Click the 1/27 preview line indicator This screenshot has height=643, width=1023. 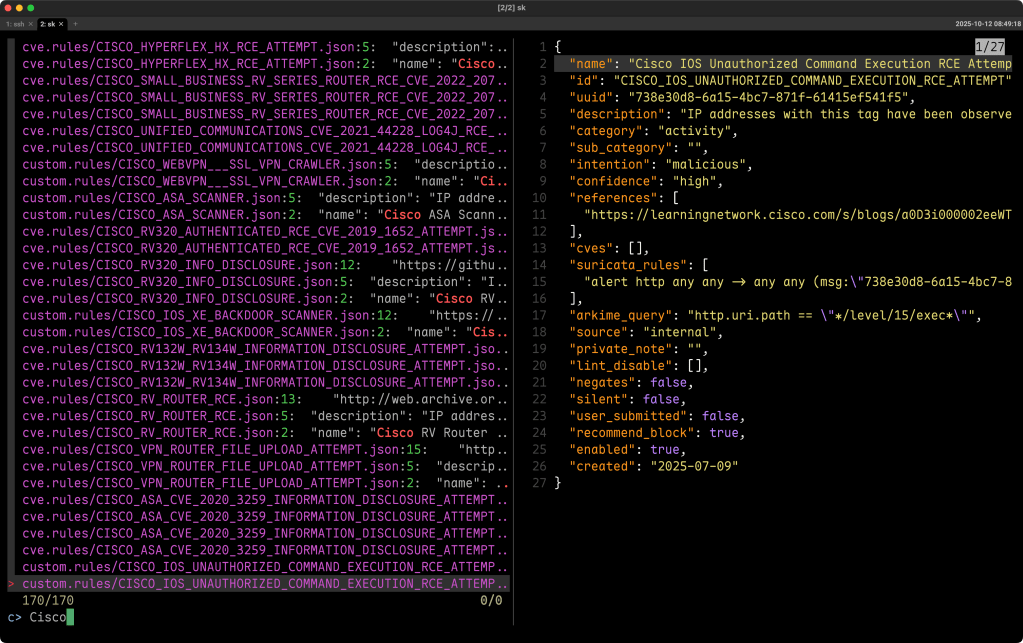click(x=990, y=47)
